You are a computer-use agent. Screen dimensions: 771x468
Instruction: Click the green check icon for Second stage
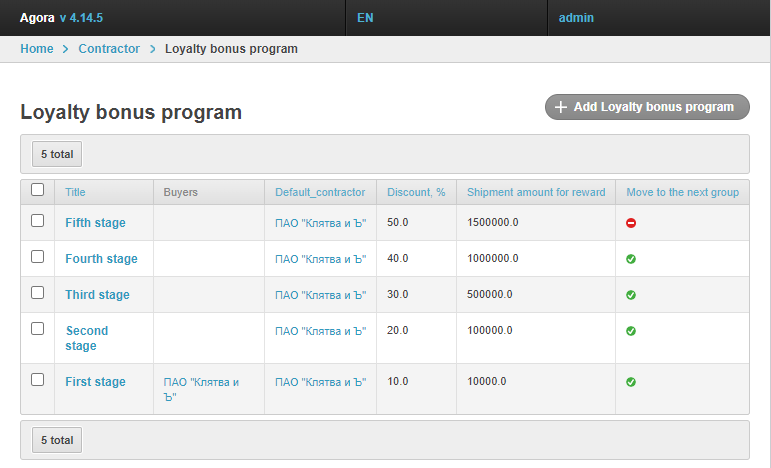631,331
